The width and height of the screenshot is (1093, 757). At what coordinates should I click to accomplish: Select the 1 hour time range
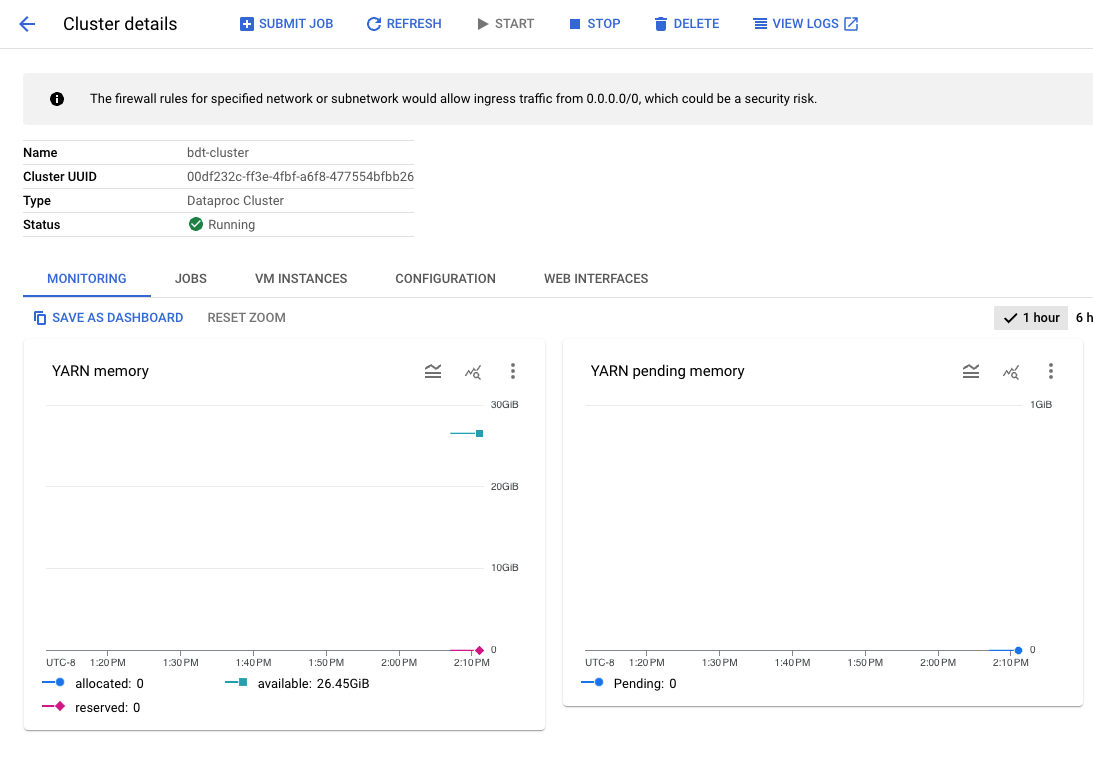[x=1031, y=318]
